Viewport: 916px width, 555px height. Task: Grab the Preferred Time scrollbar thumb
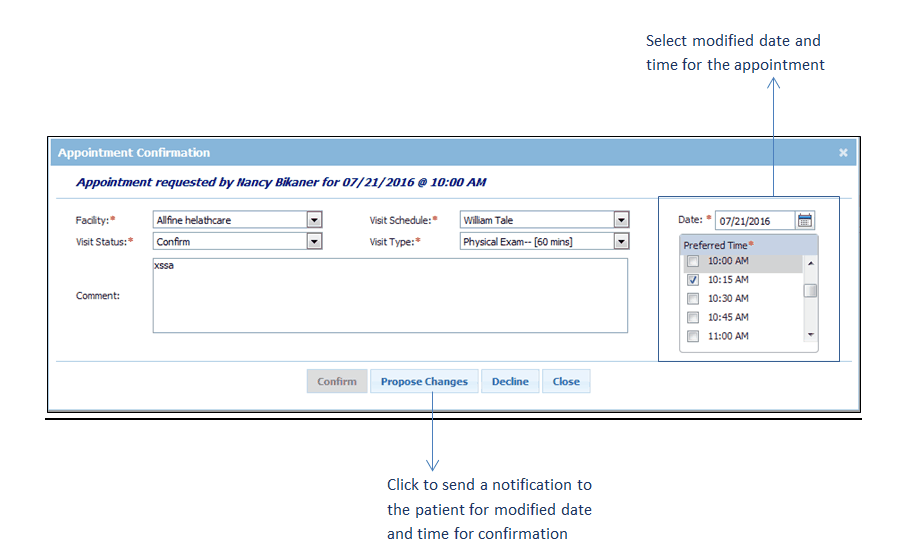pos(811,291)
